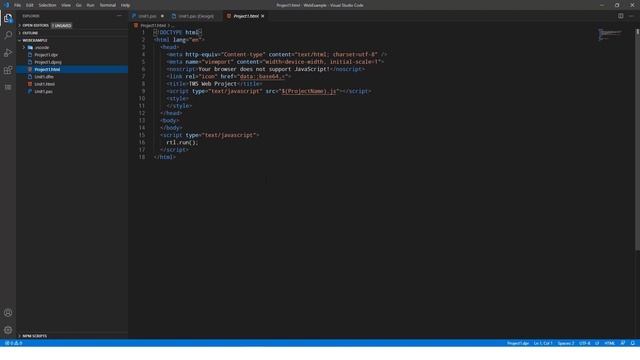
Task: Change language mode HTML in status bar
Action: click(x=609, y=343)
